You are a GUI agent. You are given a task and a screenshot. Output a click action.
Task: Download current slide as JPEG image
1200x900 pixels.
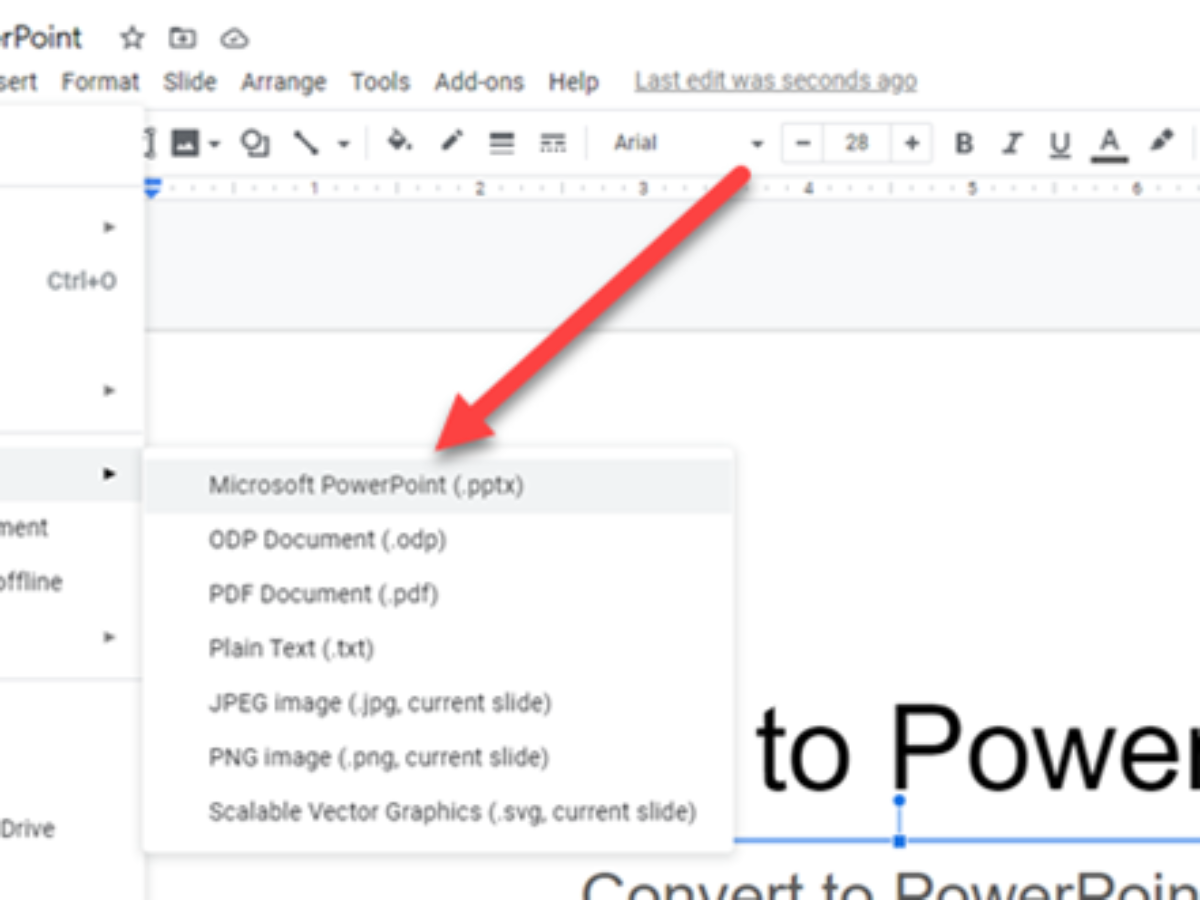(439, 703)
